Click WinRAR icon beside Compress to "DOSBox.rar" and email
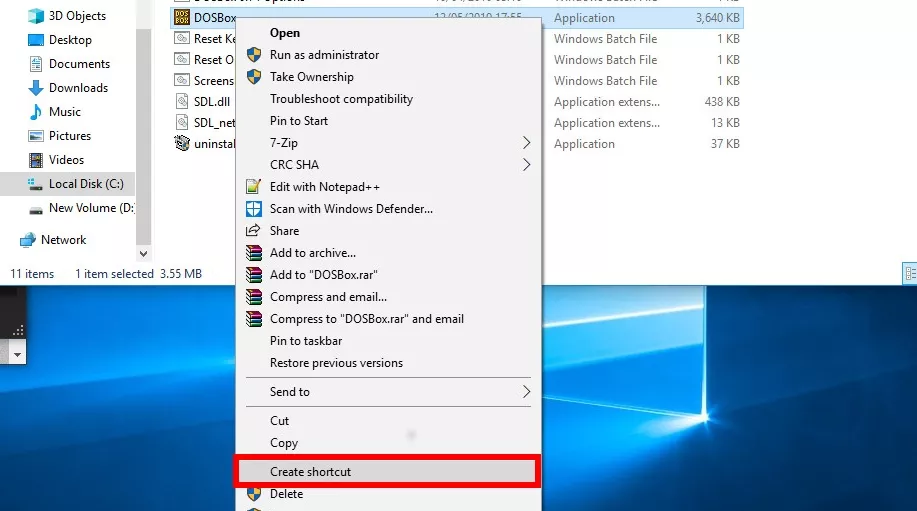This screenshot has height=511, width=917. (x=254, y=319)
